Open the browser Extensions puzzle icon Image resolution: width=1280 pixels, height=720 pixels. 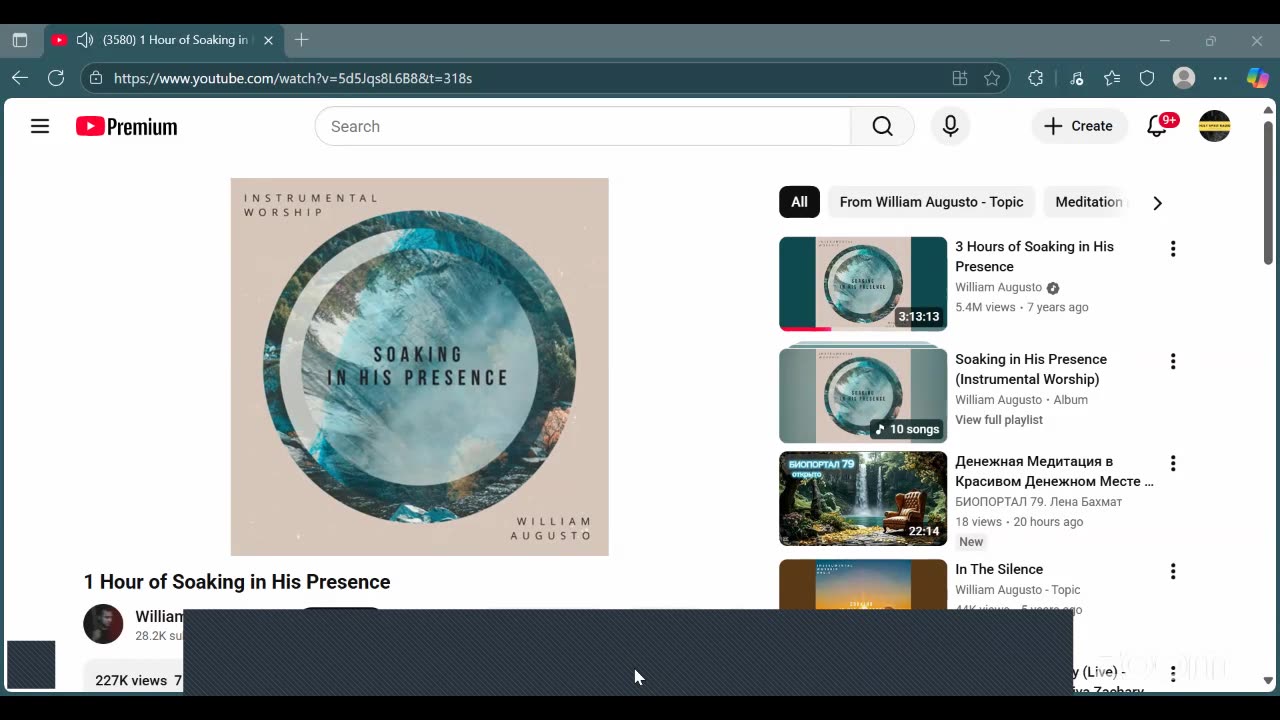1036,78
